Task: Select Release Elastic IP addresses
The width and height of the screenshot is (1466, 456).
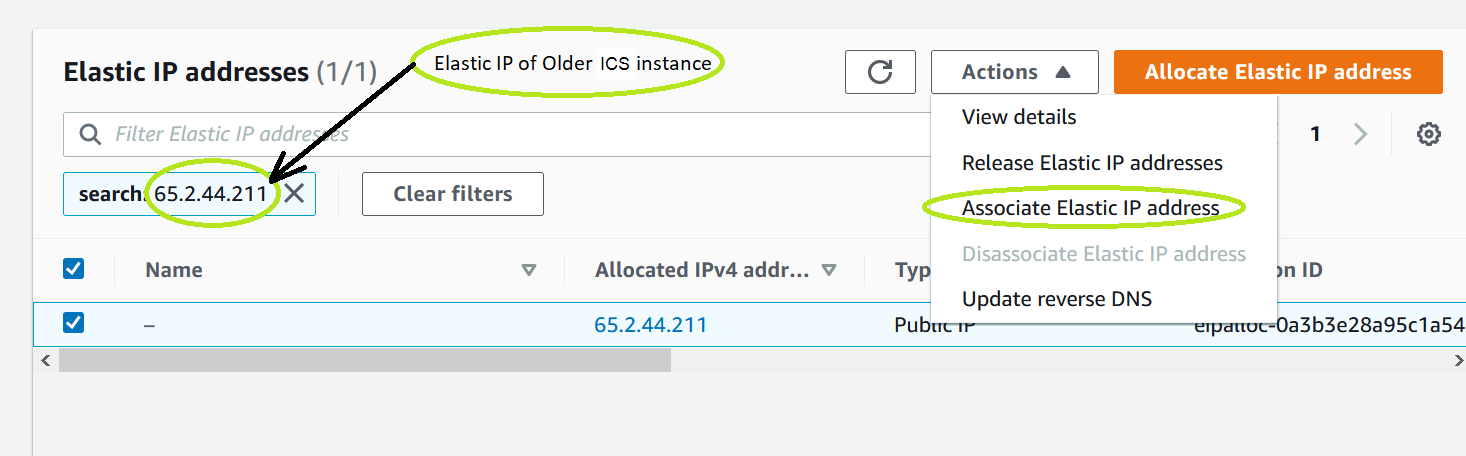Action: (x=1092, y=163)
